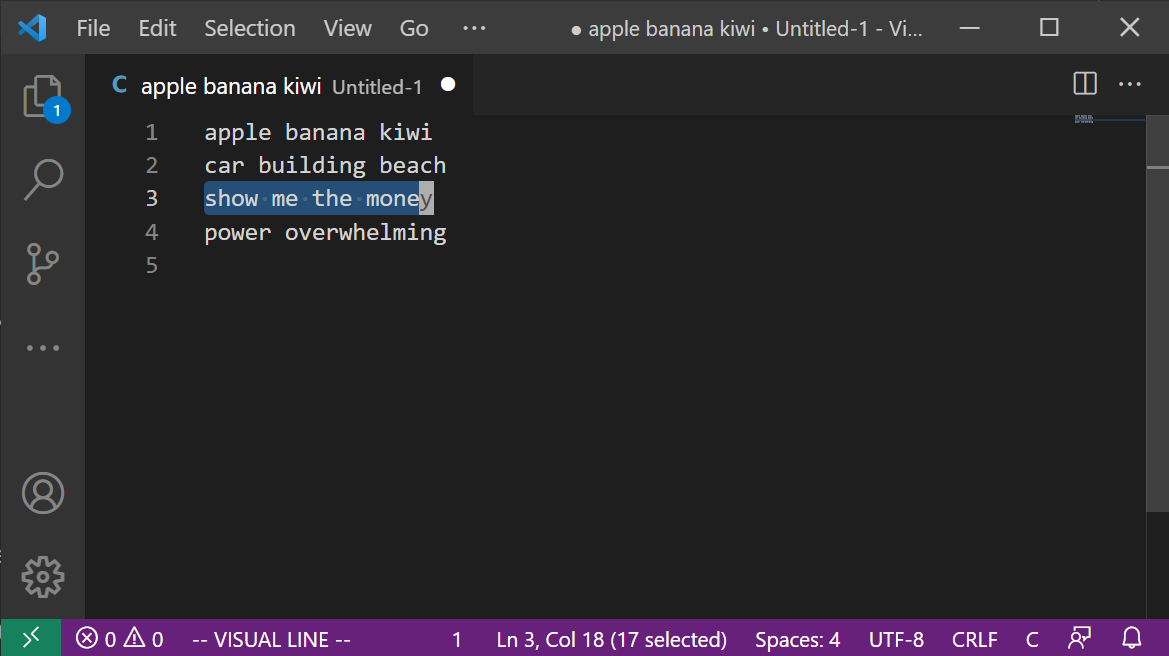Screen dimensions: 1169x656
Task: Click the VISUAL LINE mode indicator
Action: (x=271, y=639)
